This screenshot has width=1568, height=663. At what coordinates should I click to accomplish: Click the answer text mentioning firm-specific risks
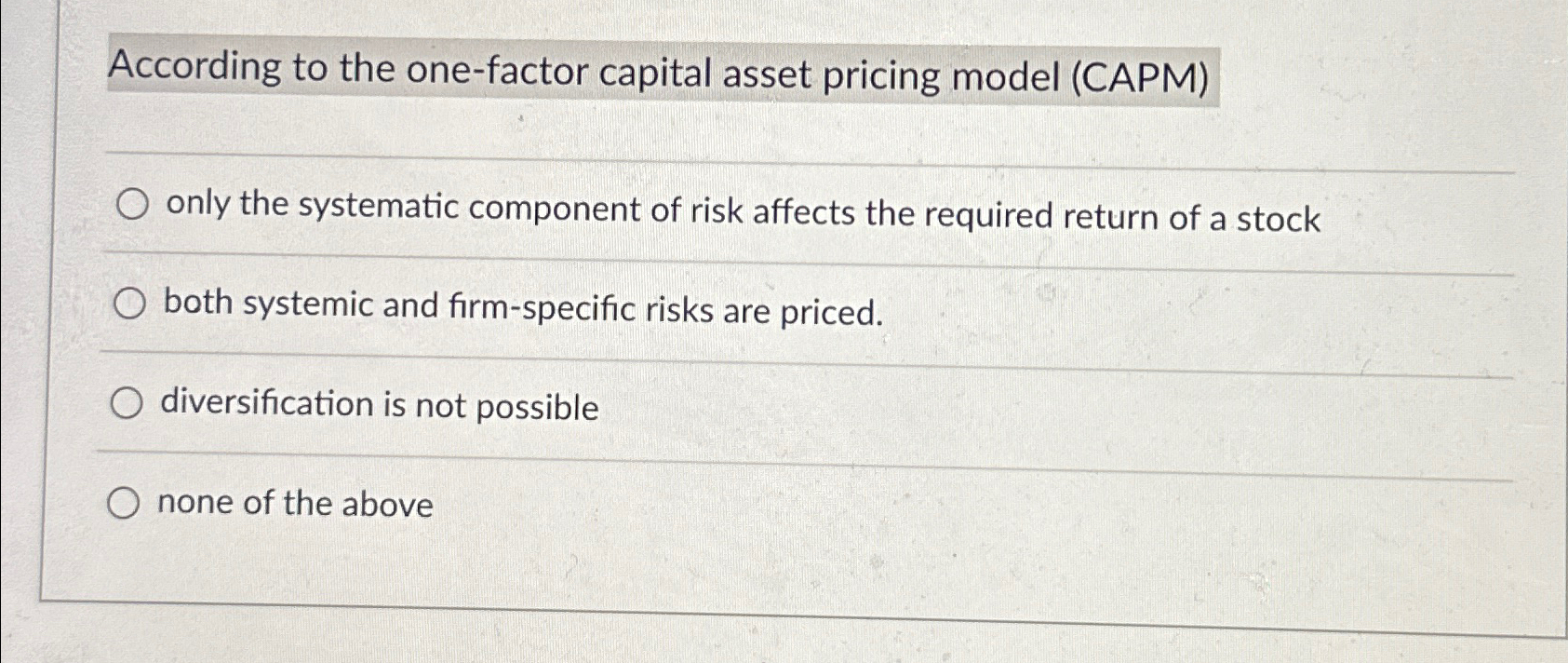[x=521, y=308]
